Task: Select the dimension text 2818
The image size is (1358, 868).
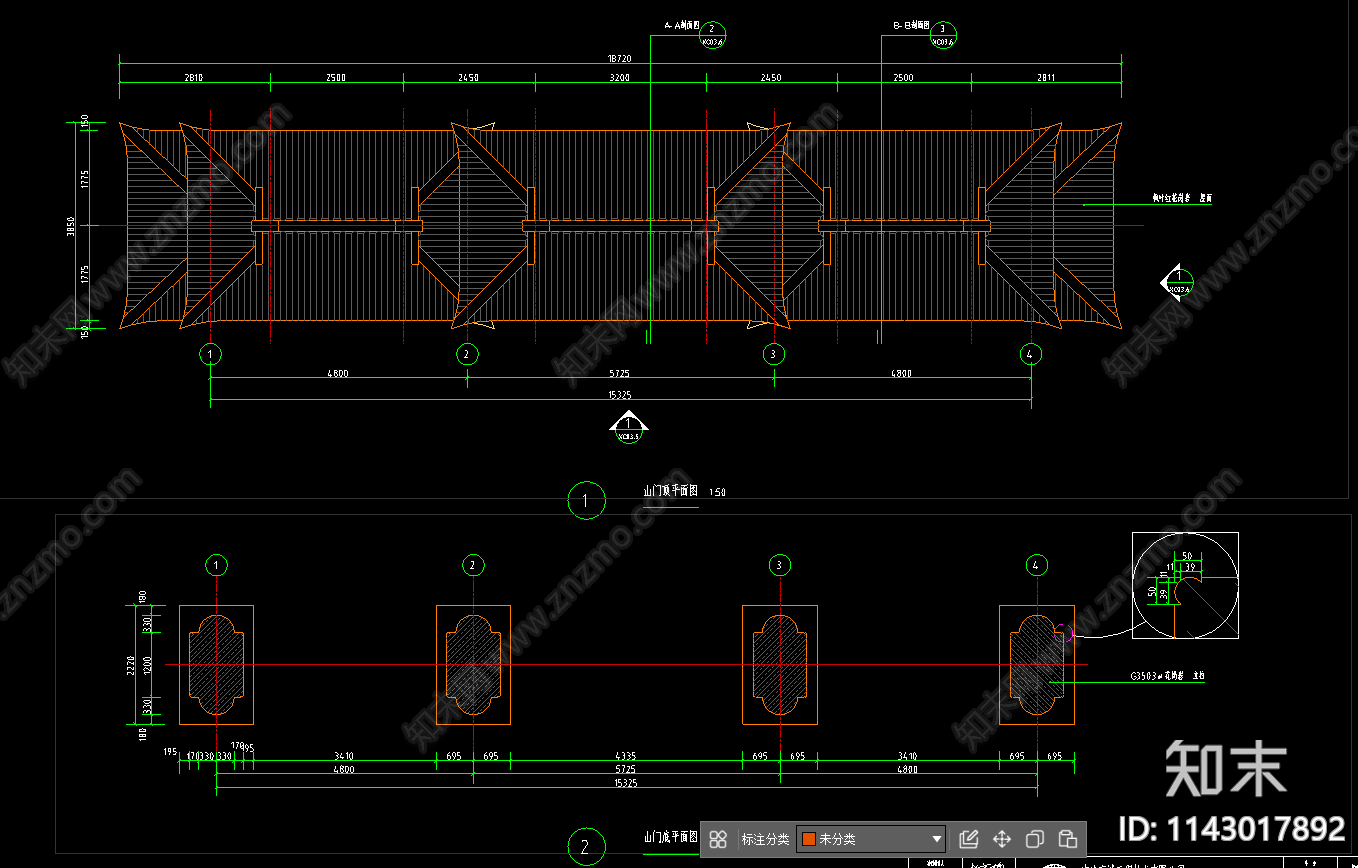Action: point(194,77)
